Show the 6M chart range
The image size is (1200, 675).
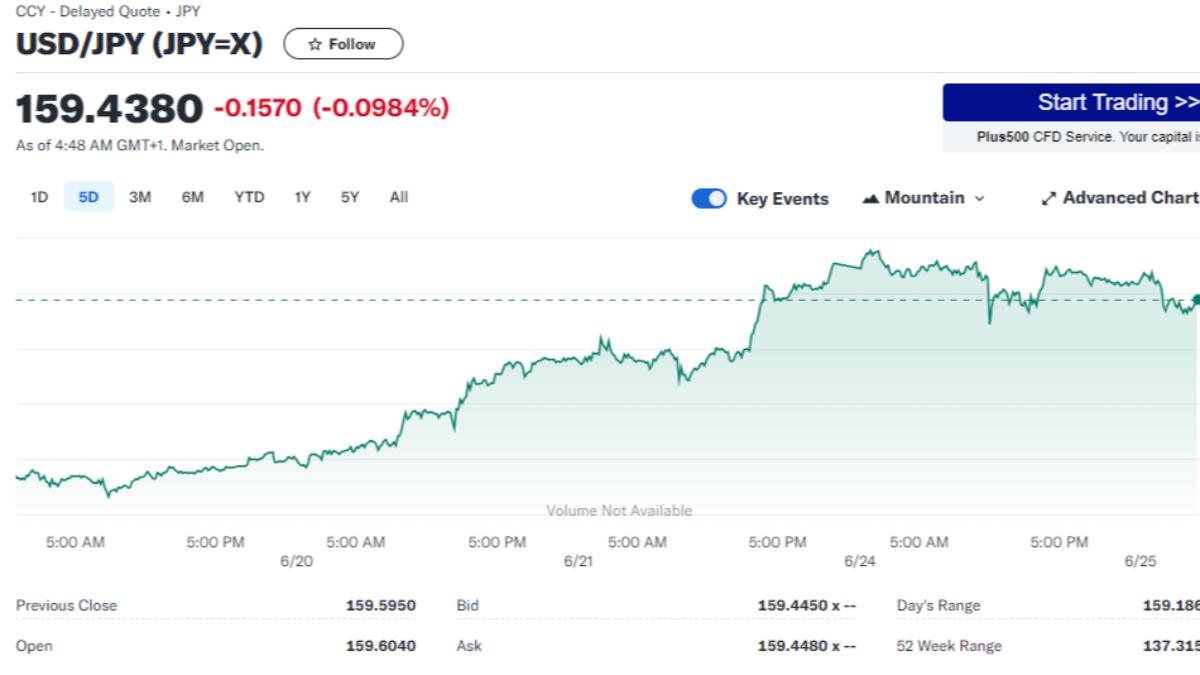pyautogui.click(x=192, y=197)
